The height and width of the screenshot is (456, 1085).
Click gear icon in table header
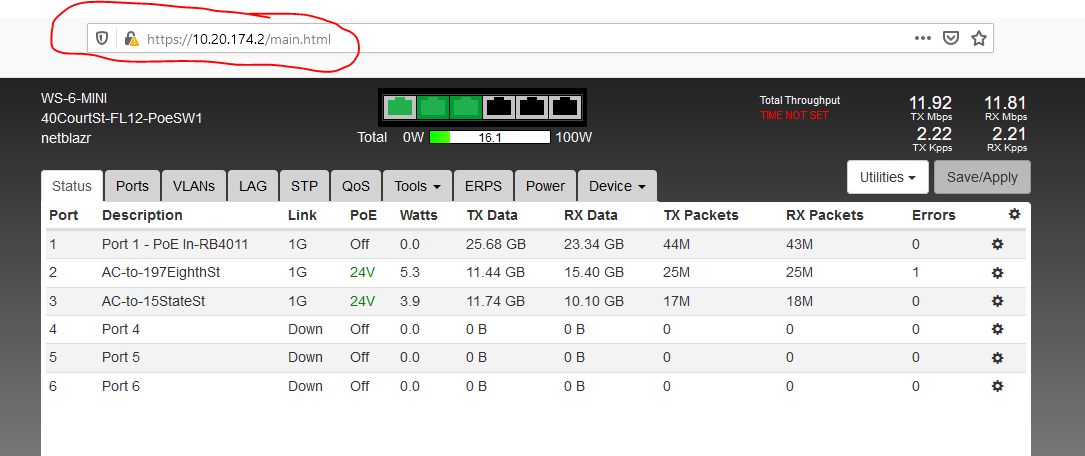coord(1014,215)
